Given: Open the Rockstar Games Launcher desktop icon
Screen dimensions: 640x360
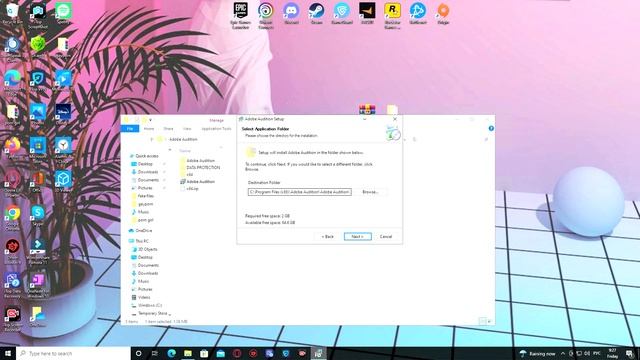Looking at the screenshot, I should tap(392, 16).
